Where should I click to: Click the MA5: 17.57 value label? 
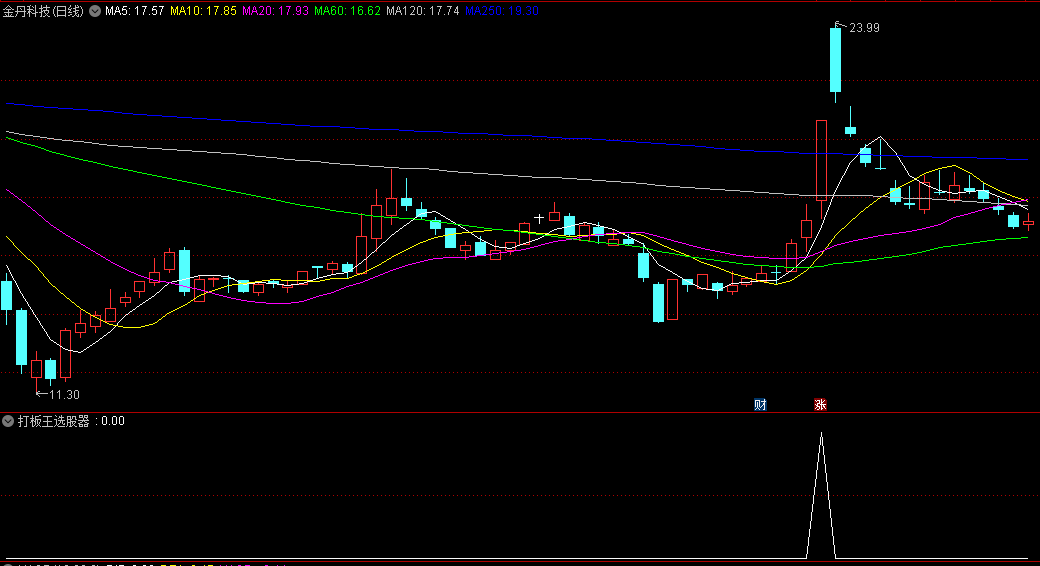coord(135,11)
